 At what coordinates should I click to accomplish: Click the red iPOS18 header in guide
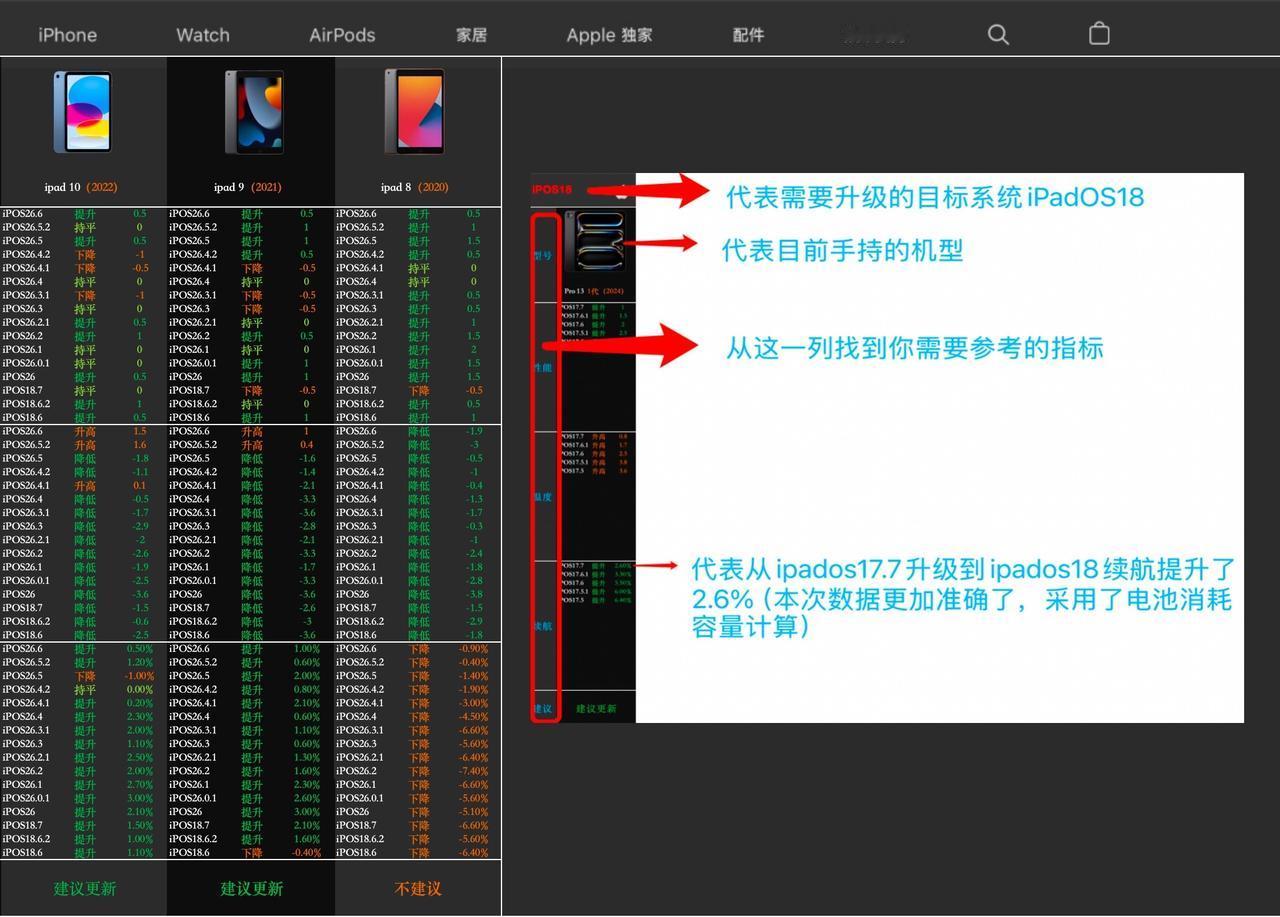[552, 189]
